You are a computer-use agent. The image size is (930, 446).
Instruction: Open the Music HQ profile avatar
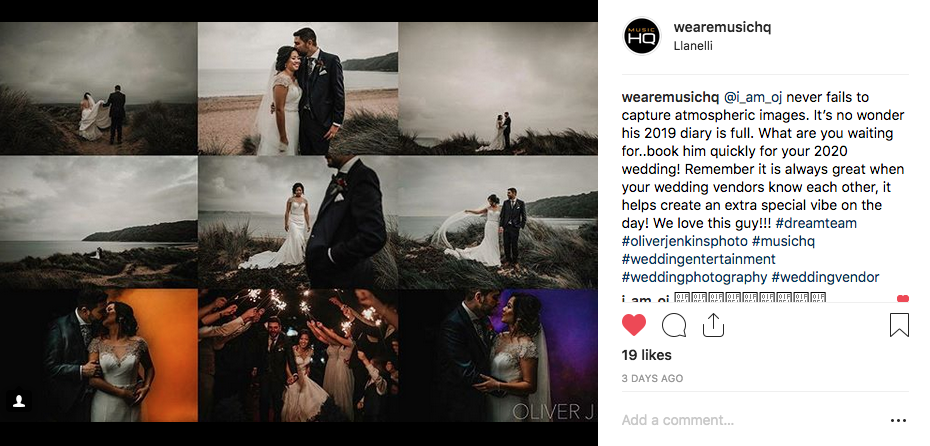click(642, 36)
